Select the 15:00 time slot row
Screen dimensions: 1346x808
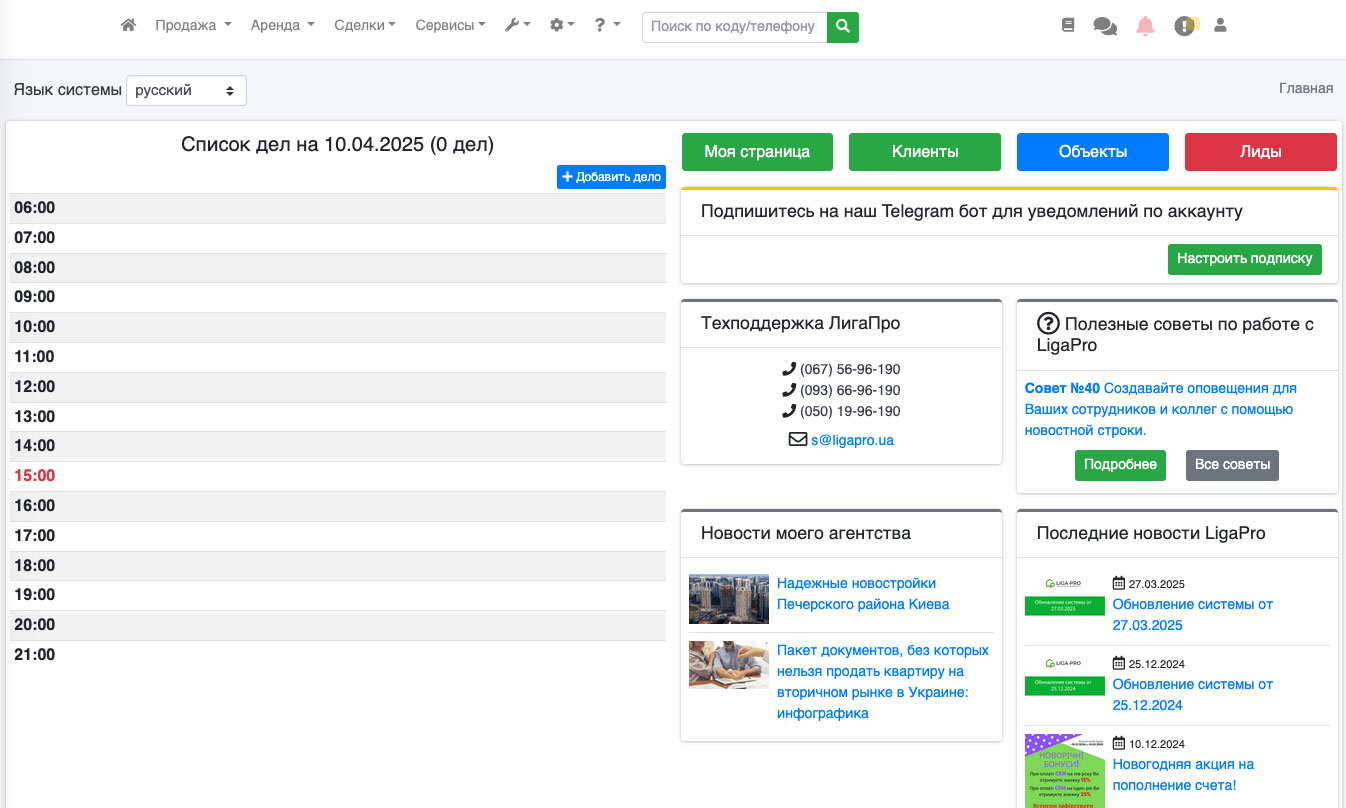[x=338, y=476]
